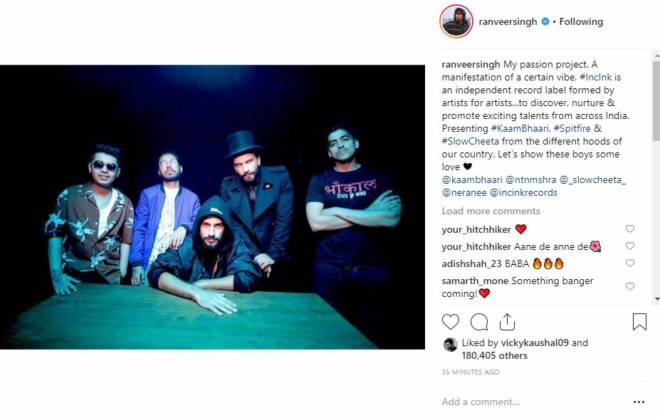660x418 pixels.
Task: Click Following next to ranveersingh
Action: pyautogui.click(x=581, y=21)
